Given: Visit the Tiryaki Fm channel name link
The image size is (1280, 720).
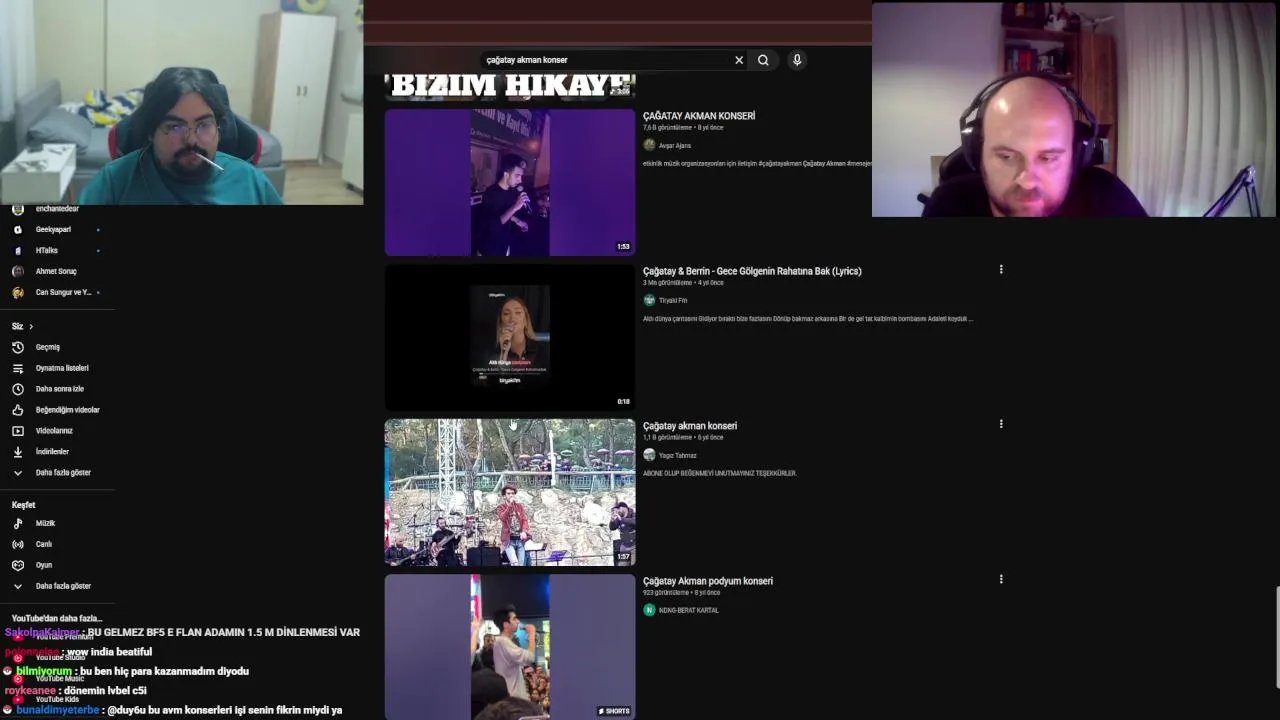Looking at the screenshot, I should [x=673, y=300].
